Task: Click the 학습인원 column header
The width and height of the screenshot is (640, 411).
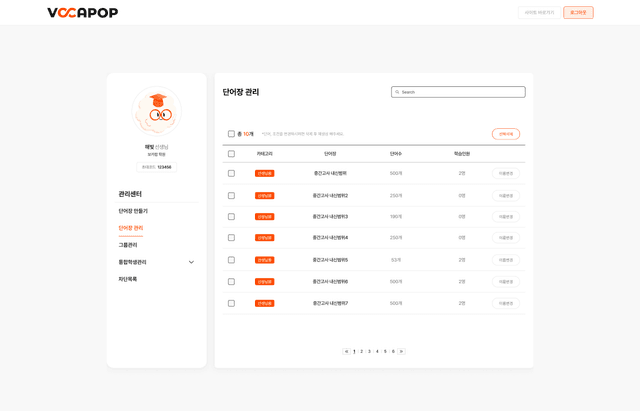Action: [x=462, y=154]
